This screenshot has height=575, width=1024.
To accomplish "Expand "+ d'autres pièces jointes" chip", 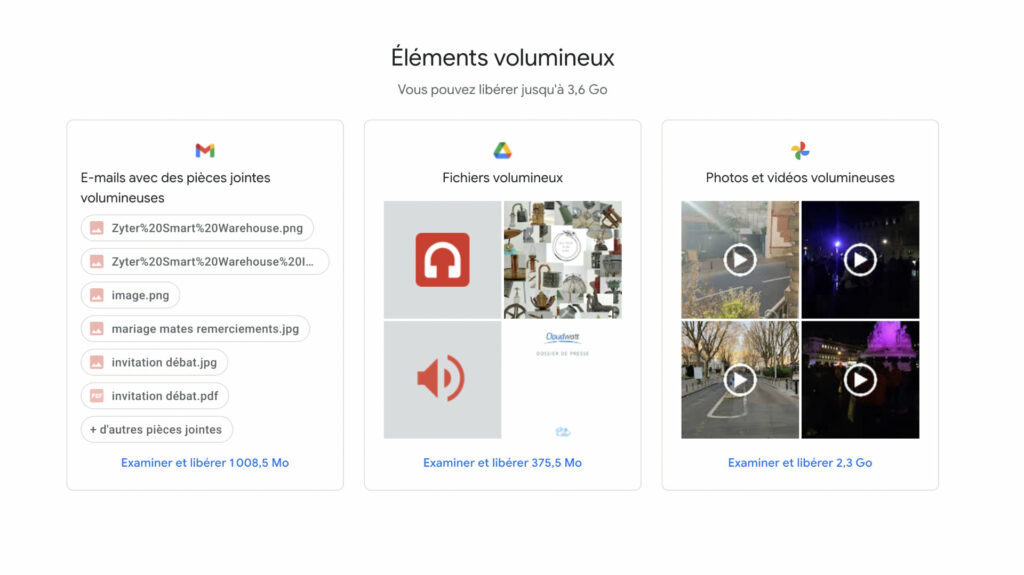I will [x=157, y=430].
